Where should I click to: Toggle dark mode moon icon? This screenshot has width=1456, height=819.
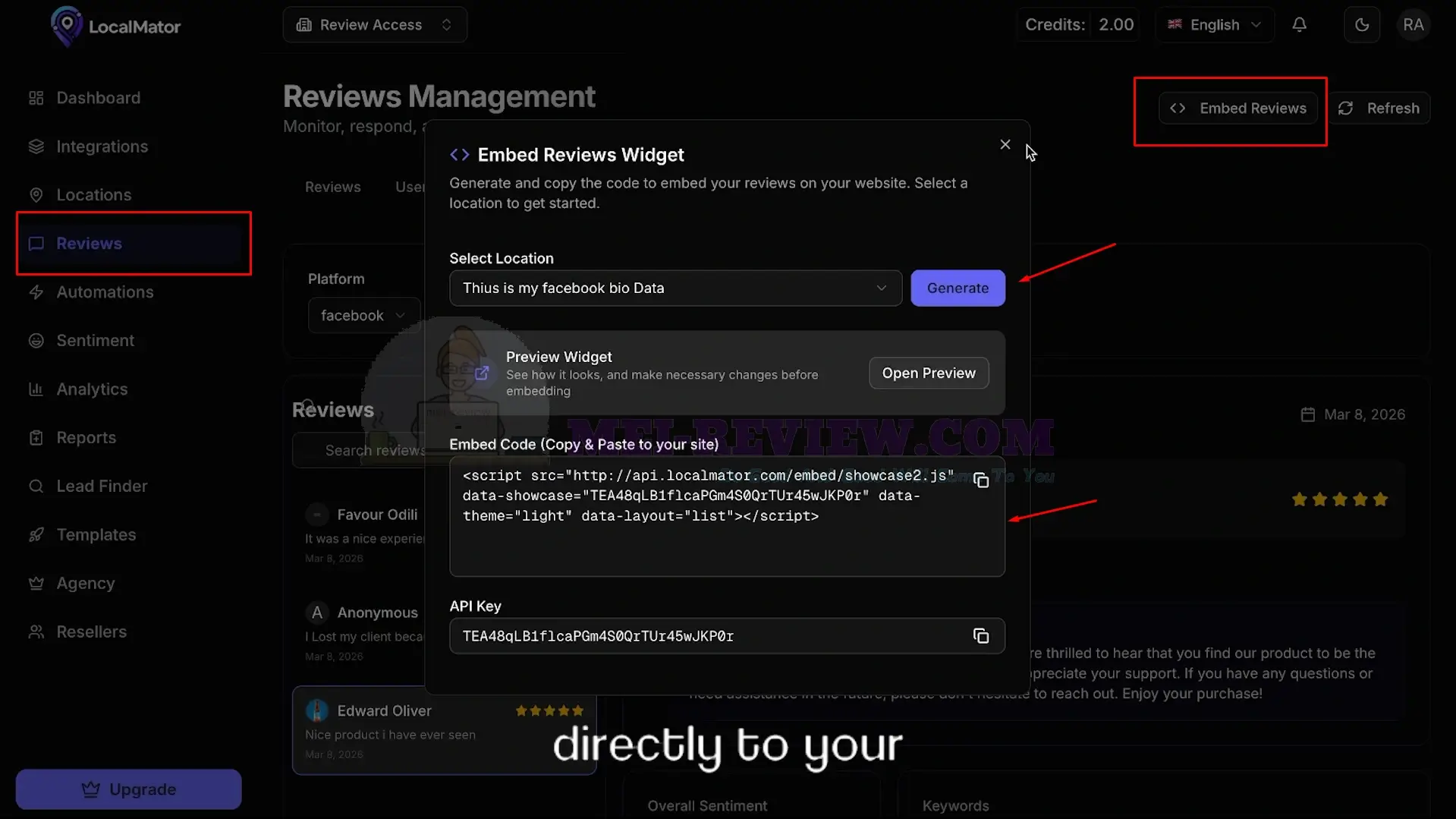click(1362, 25)
